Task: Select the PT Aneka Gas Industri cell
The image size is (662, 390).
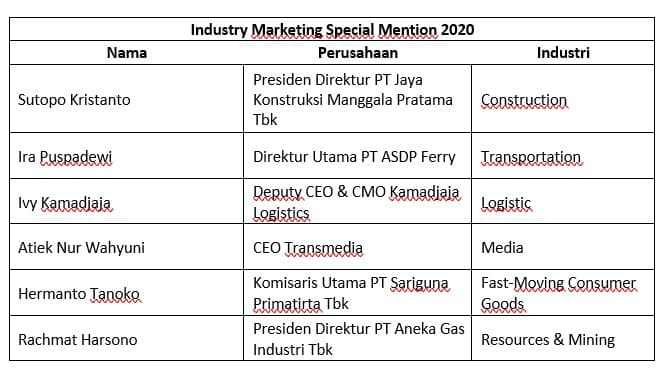Action: pos(358,339)
